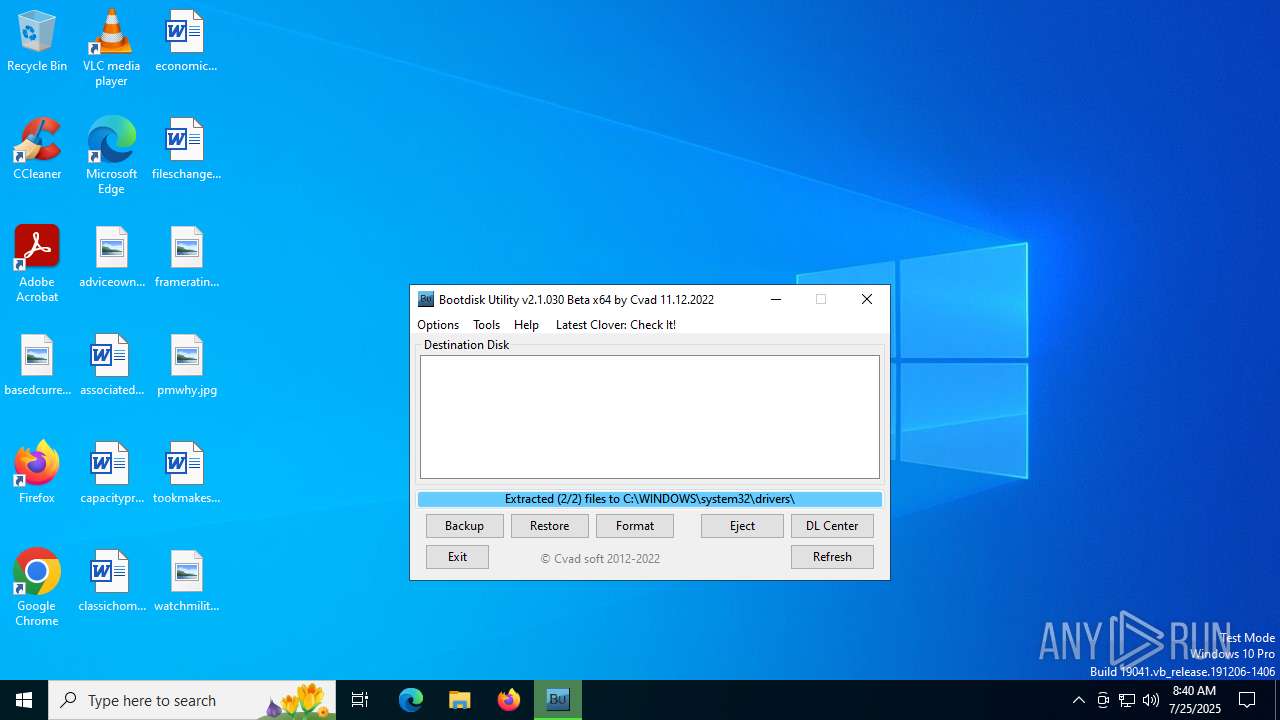Select the tookmakes... Word document icon
Screen dimensions: 1280x720
tap(186, 473)
